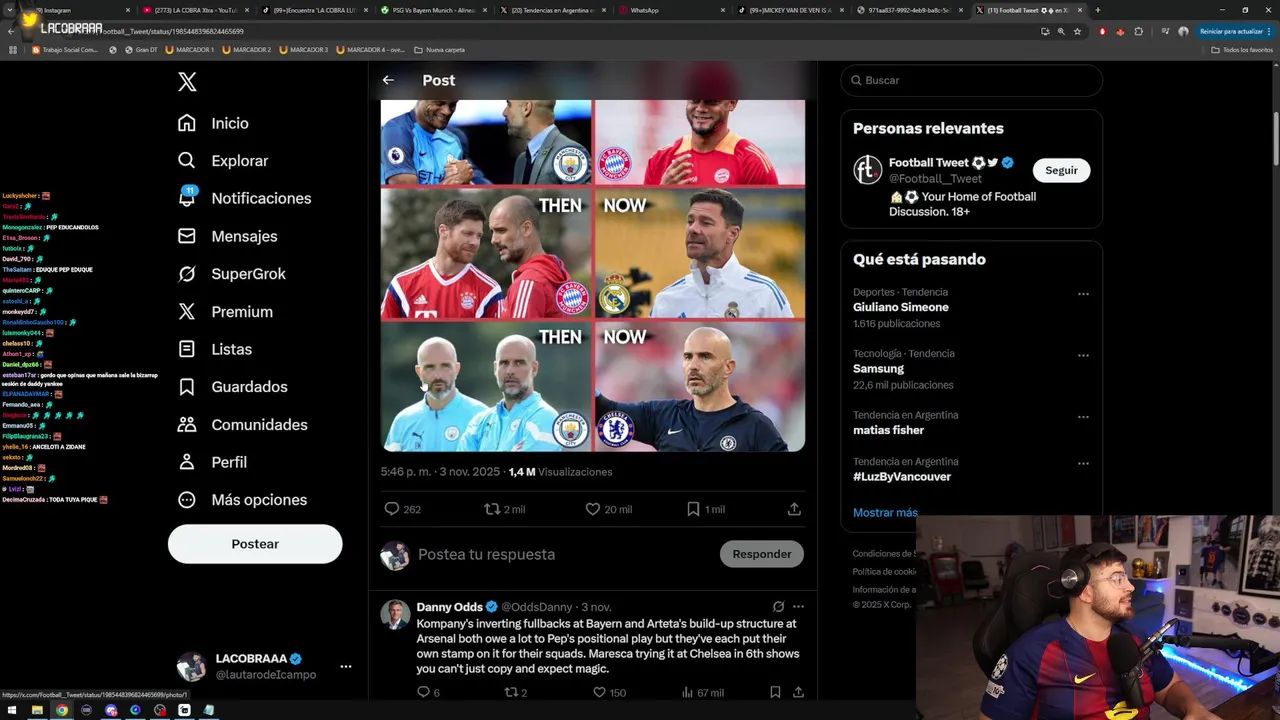This screenshot has height=720, width=1280.
Task: Open the Maresca Chelsea NOW image
Action: [700, 387]
